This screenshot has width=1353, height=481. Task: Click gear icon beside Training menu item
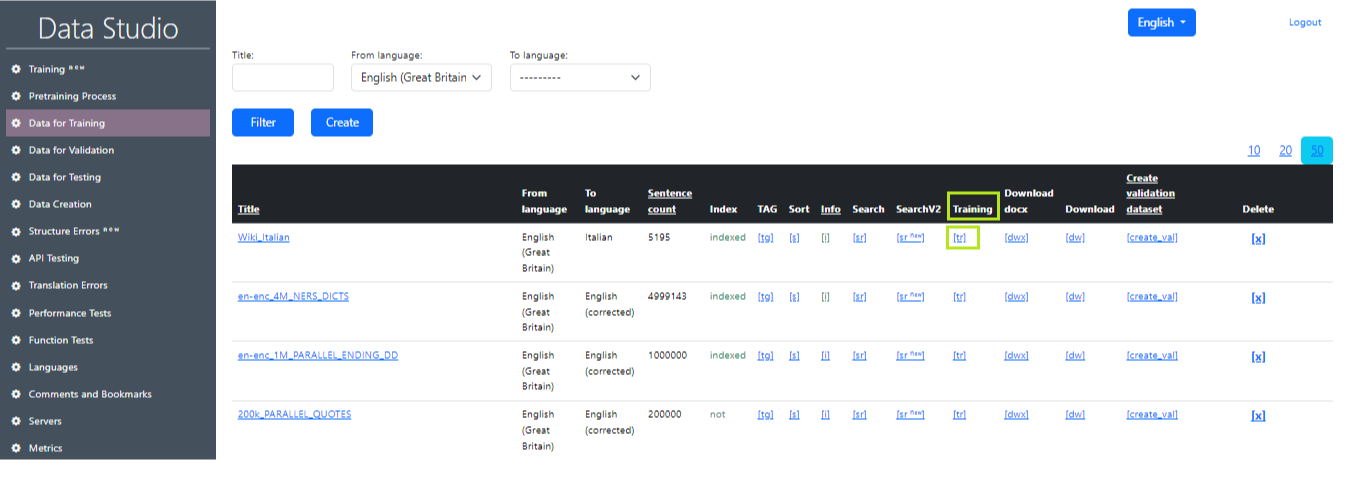(16, 69)
